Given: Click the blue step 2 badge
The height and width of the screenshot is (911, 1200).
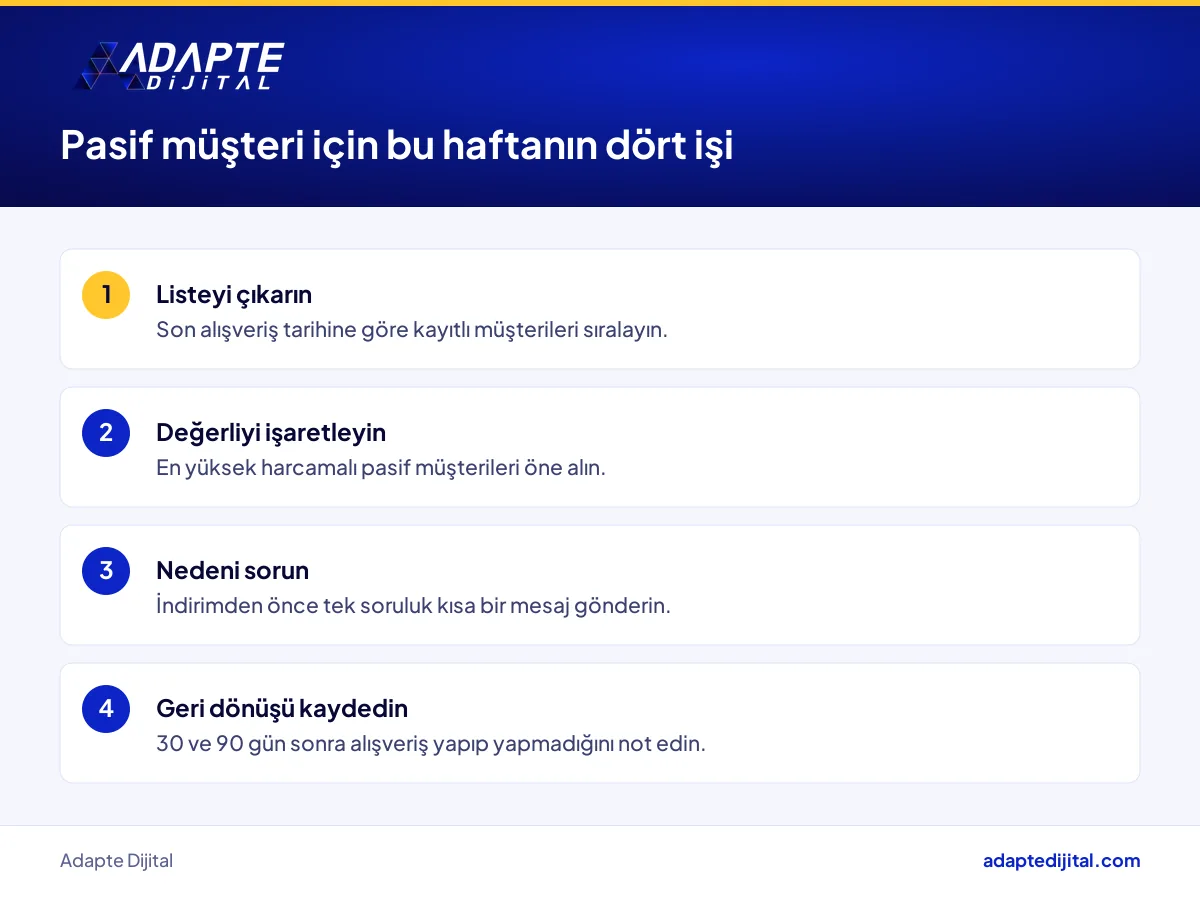Looking at the screenshot, I should 106,433.
